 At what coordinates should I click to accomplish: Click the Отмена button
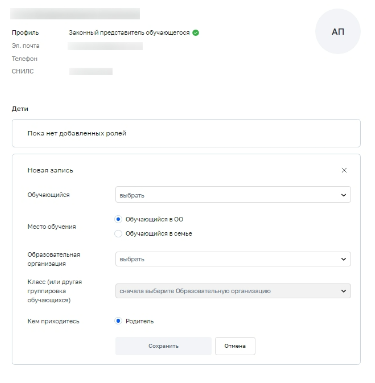pos(235,346)
